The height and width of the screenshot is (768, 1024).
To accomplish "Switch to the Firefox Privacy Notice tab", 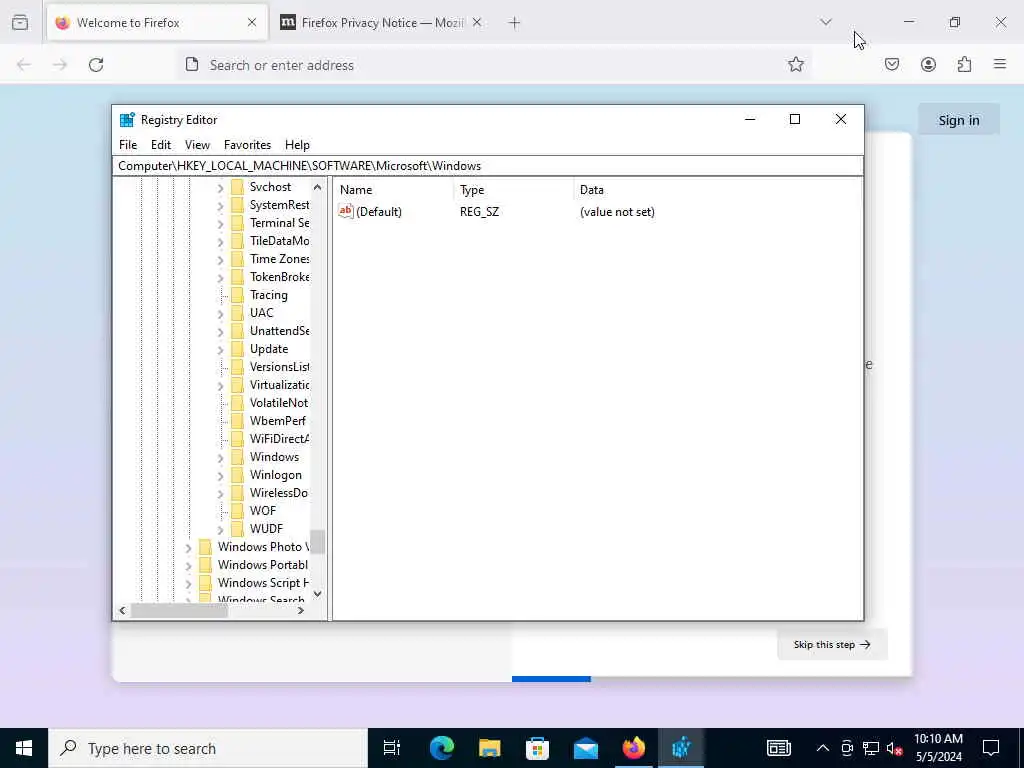I will pyautogui.click(x=381, y=23).
